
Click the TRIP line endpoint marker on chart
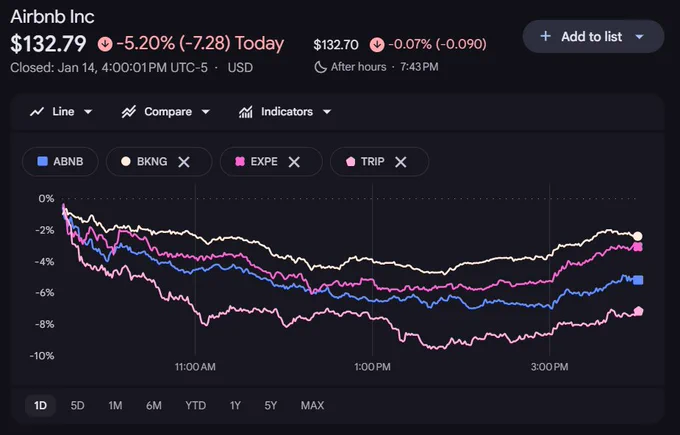tap(638, 311)
